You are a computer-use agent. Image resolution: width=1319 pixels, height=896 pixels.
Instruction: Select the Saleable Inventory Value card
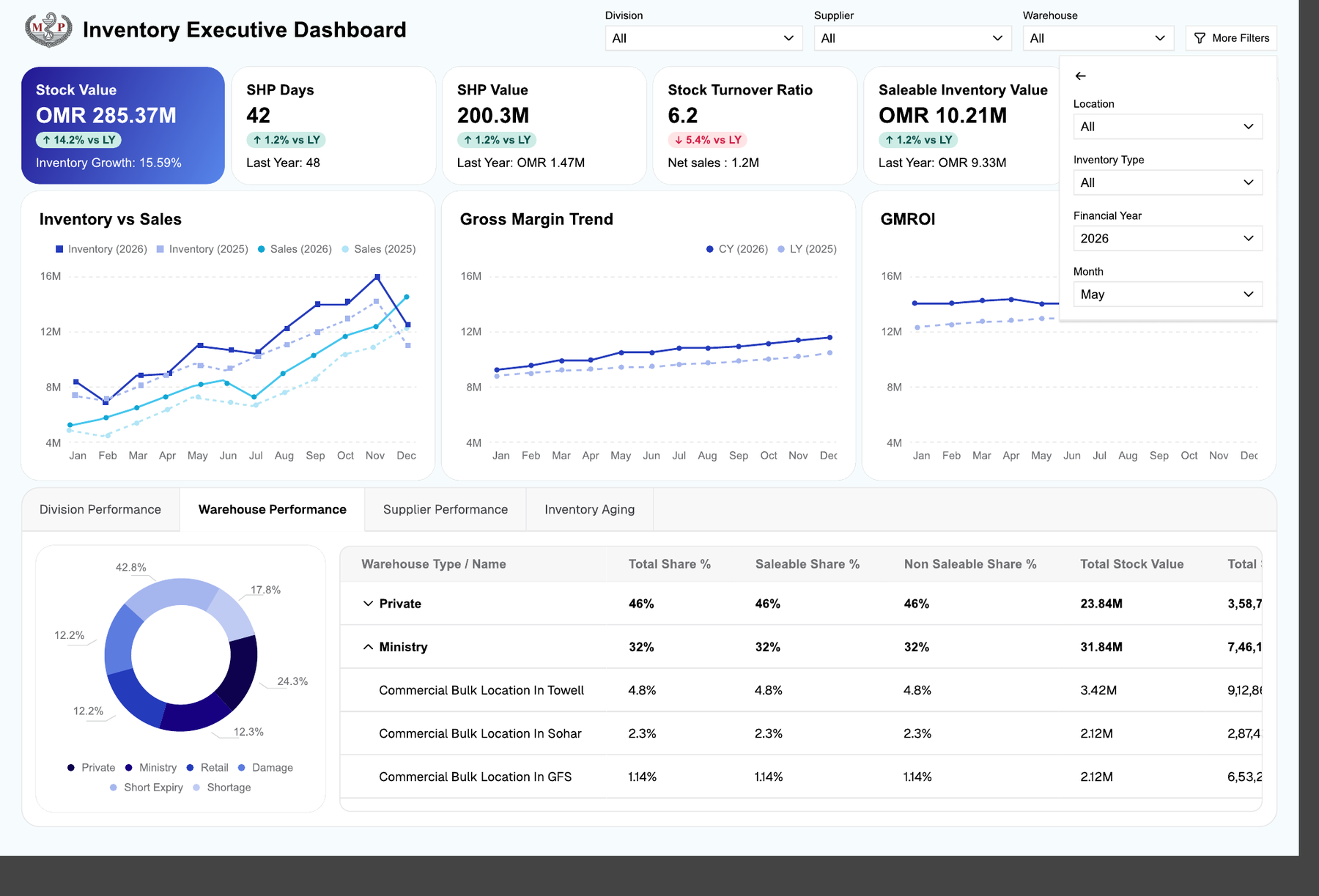pyautogui.click(x=961, y=125)
